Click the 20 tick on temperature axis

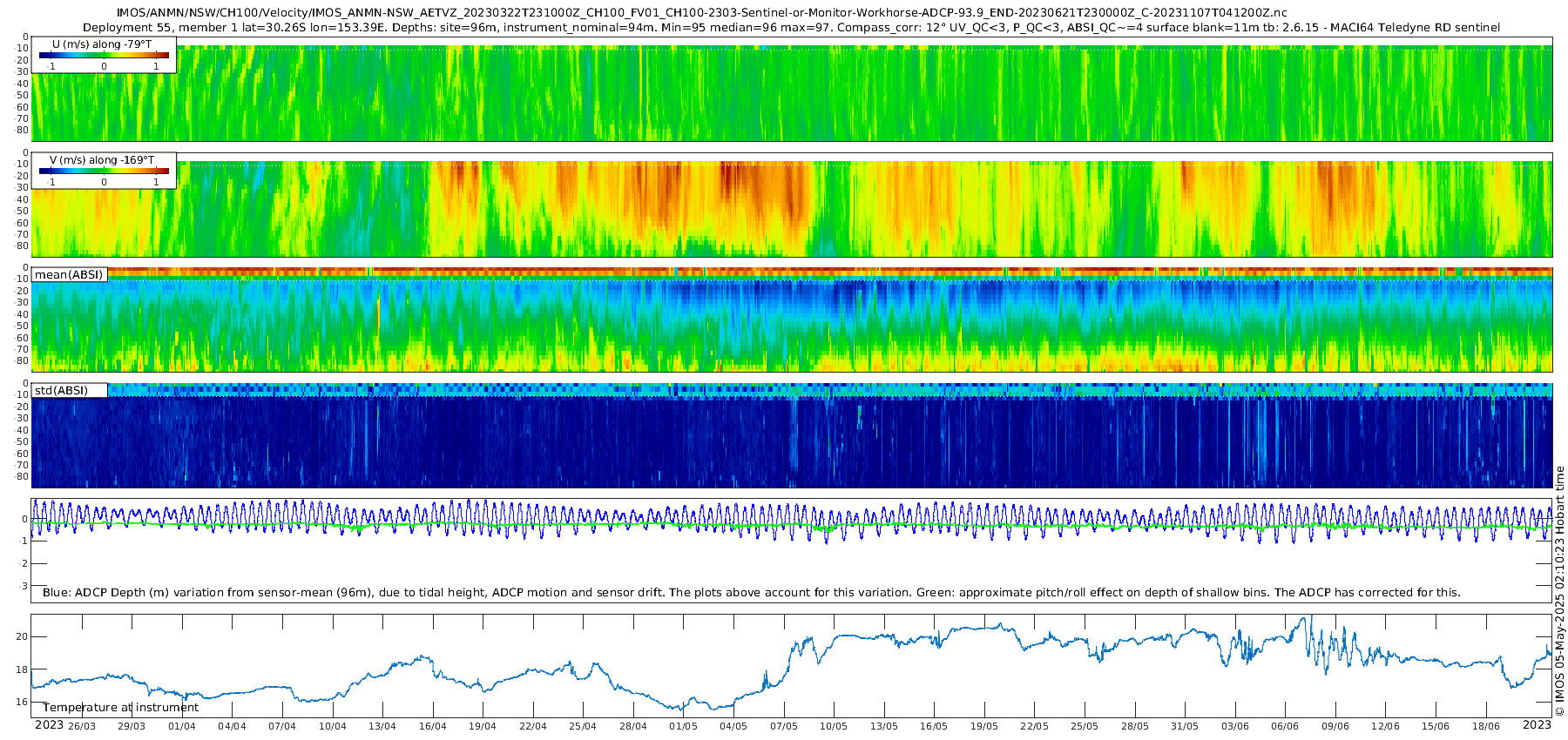pyautogui.click(x=22, y=636)
